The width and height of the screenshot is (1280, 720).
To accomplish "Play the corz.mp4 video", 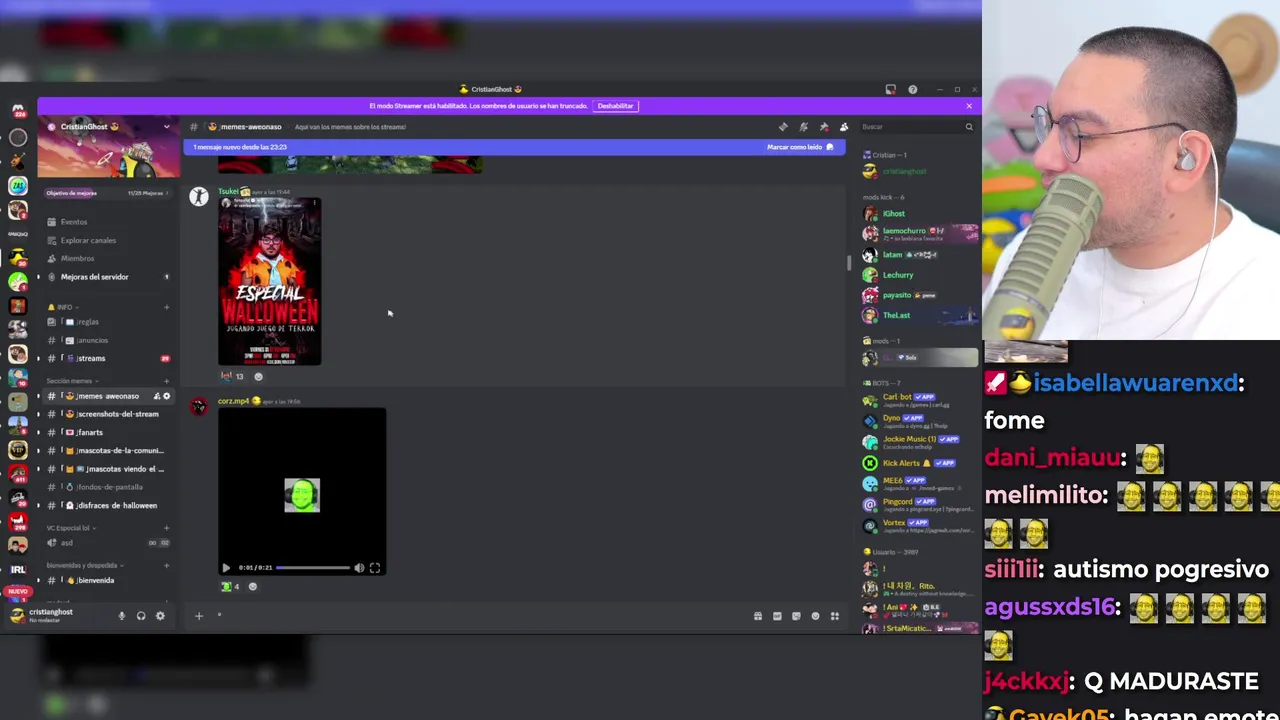I will click(x=226, y=567).
